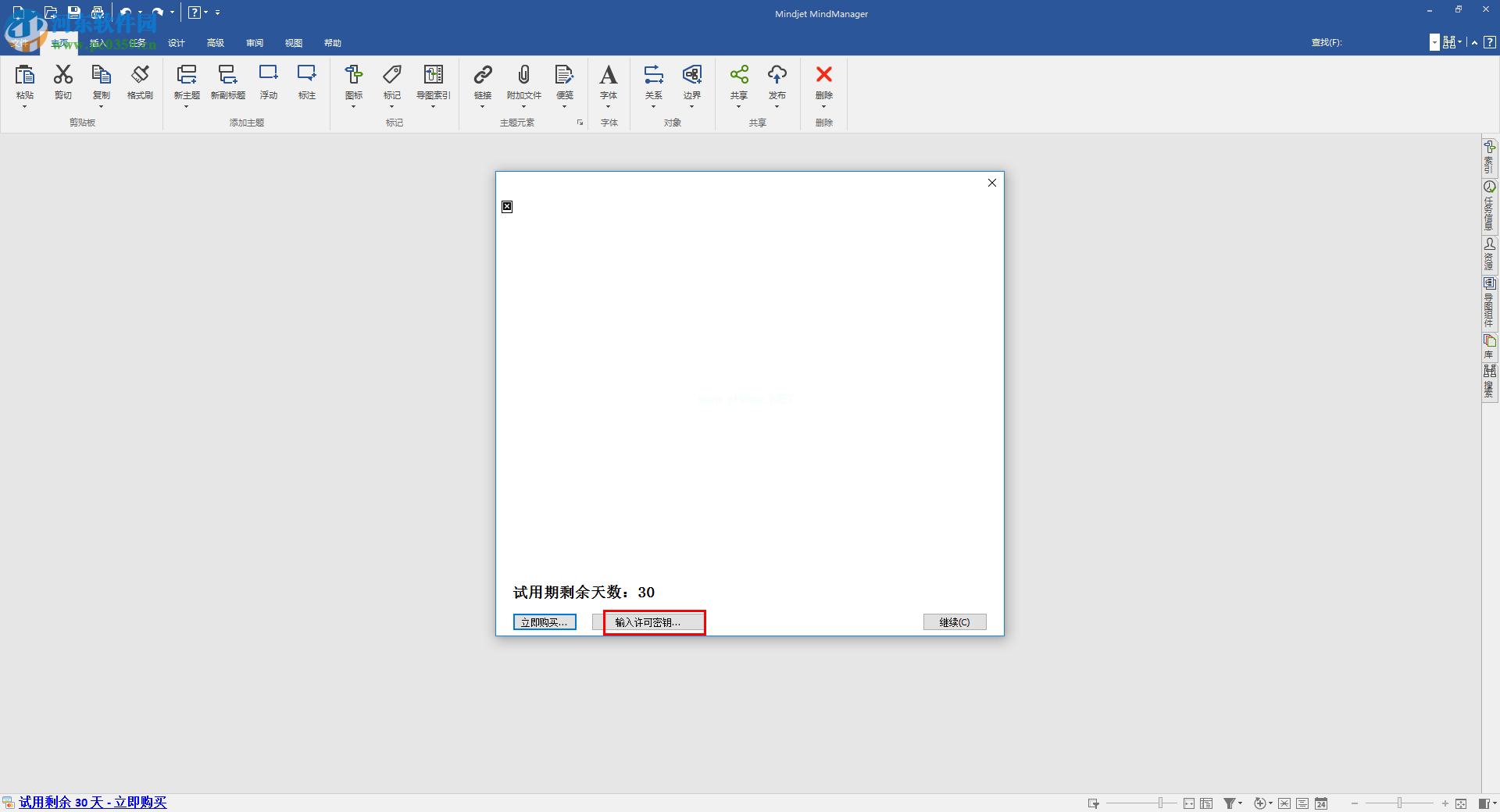The height and width of the screenshot is (812, 1500).
Task: Open the Undo history dropdown arrow
Action: tap(140, 12)
